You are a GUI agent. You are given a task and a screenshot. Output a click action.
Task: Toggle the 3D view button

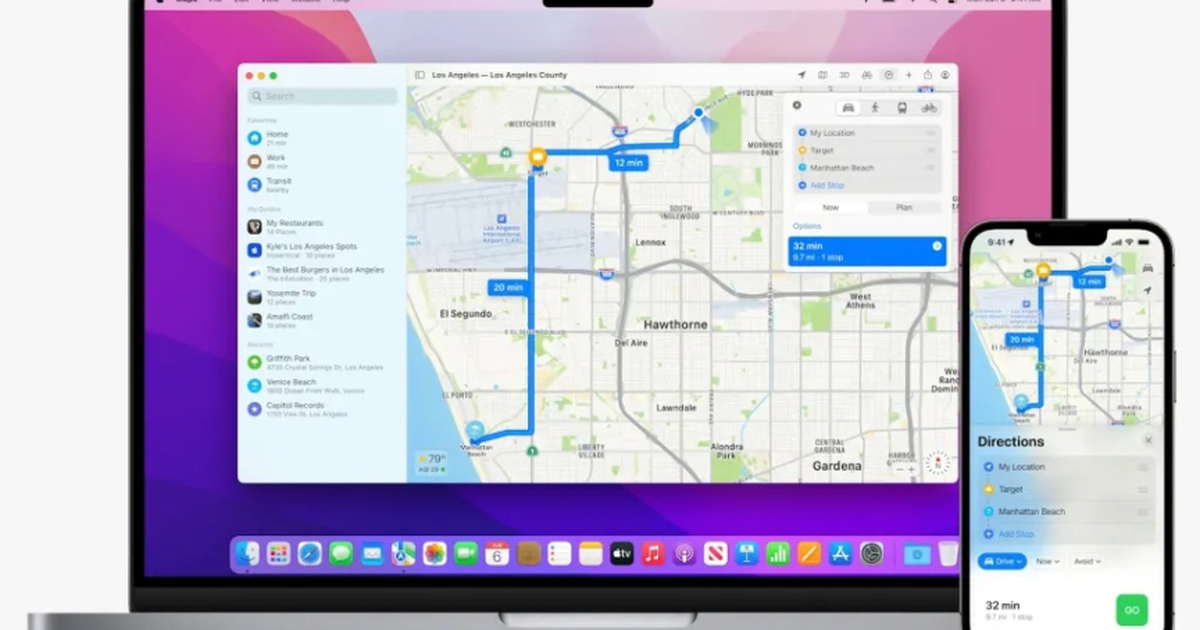coord(844,75)
